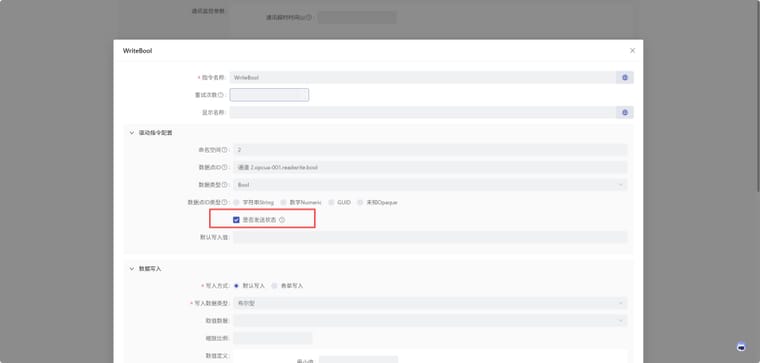This screenshot has width=760, height=363.
Task: Select the Opaque ID type radio button
Action: (360, 202)
